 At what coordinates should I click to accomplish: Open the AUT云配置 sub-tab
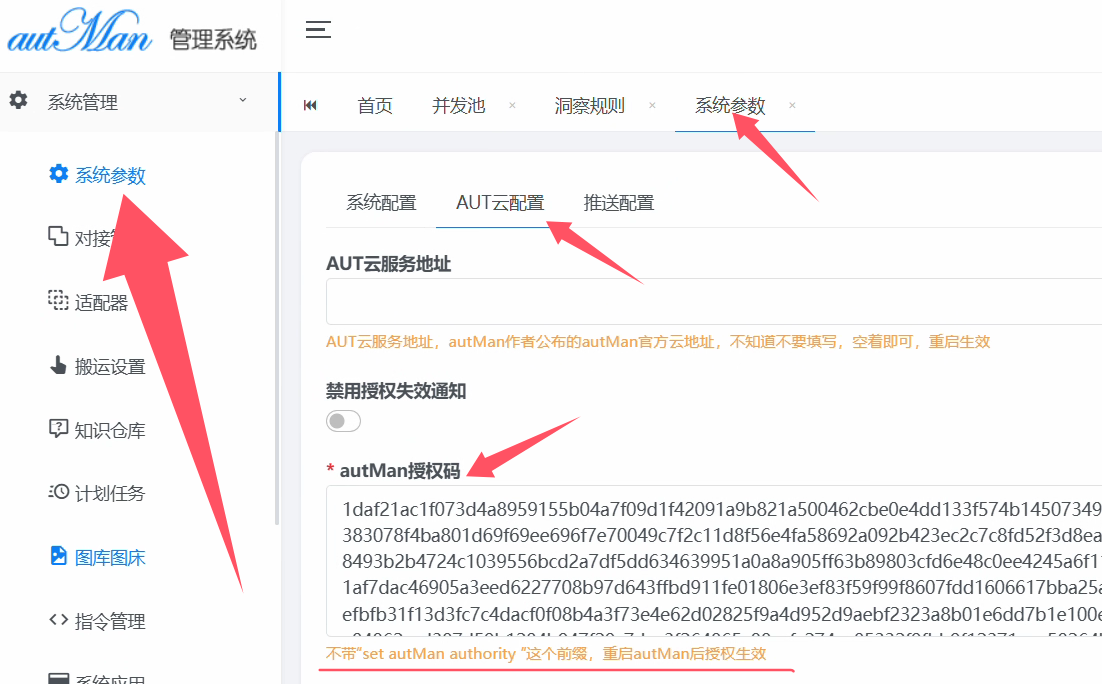500,203
